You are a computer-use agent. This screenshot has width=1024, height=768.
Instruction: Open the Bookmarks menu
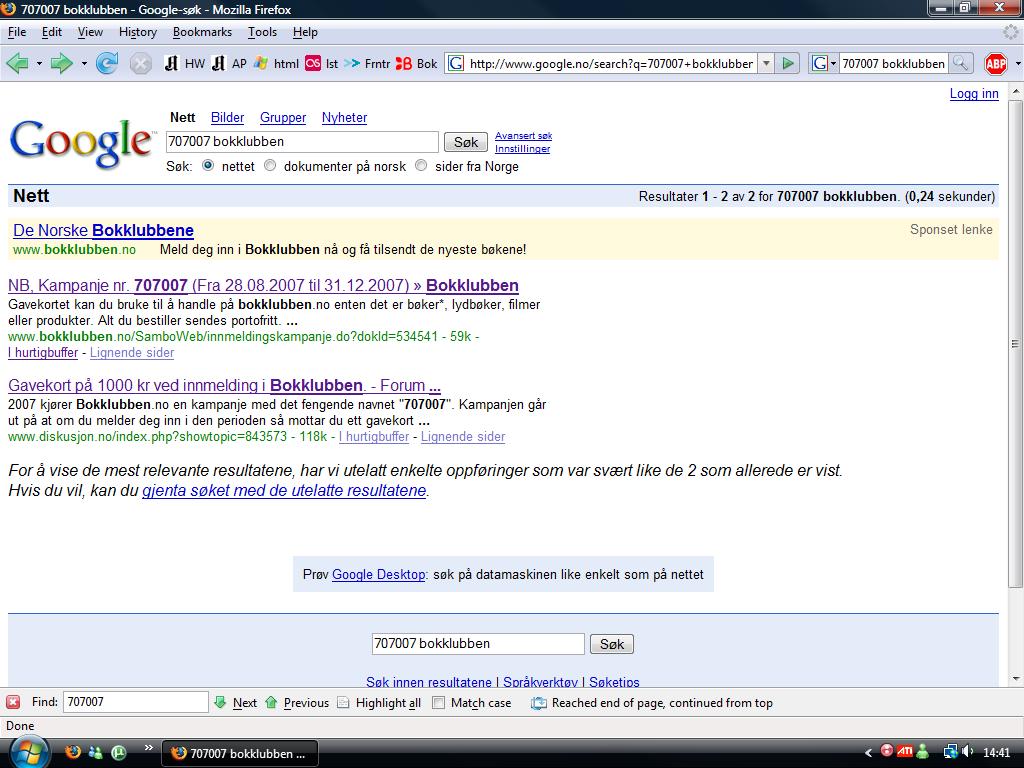(202, 32)
